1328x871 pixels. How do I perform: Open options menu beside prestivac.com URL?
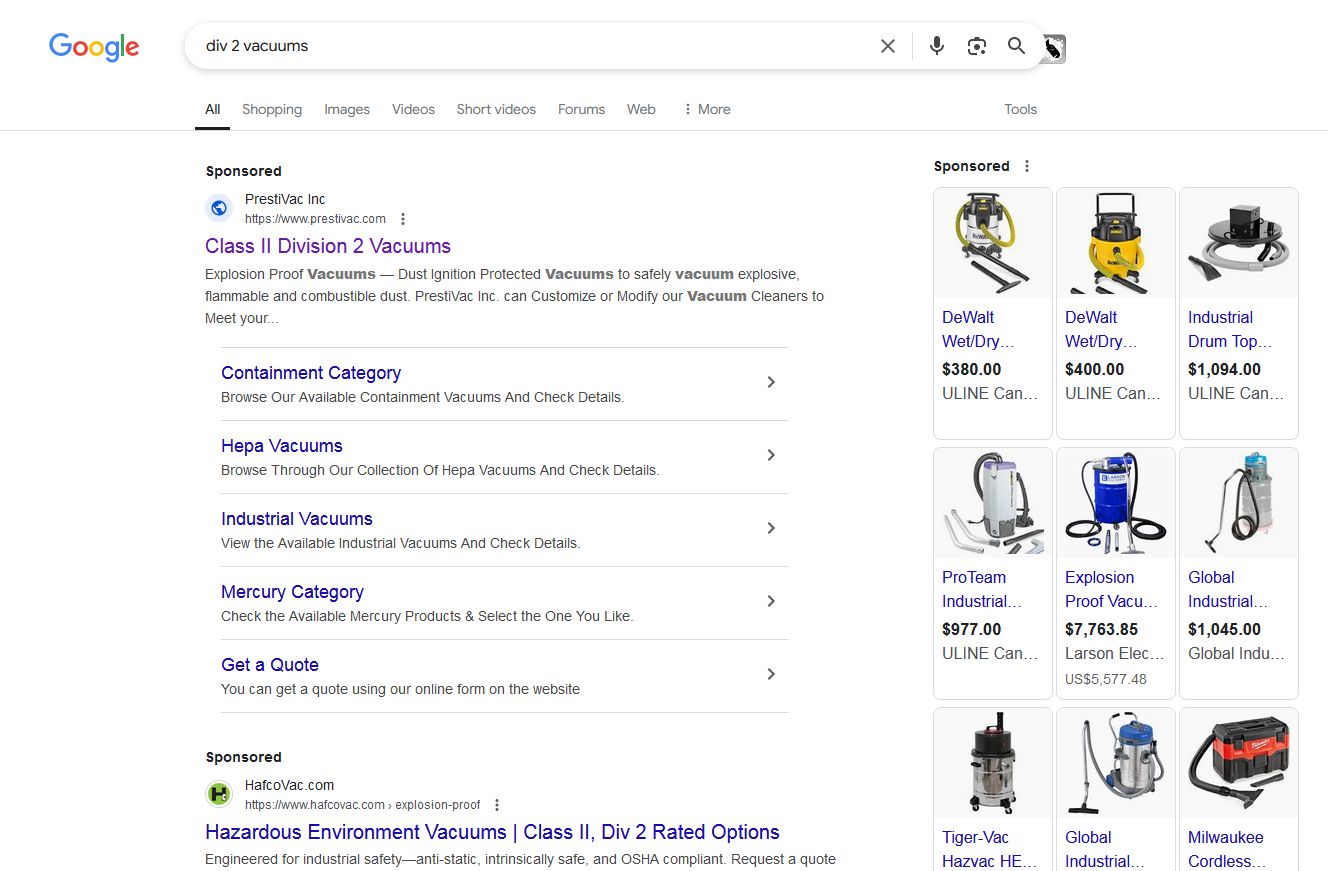(403, 219)
